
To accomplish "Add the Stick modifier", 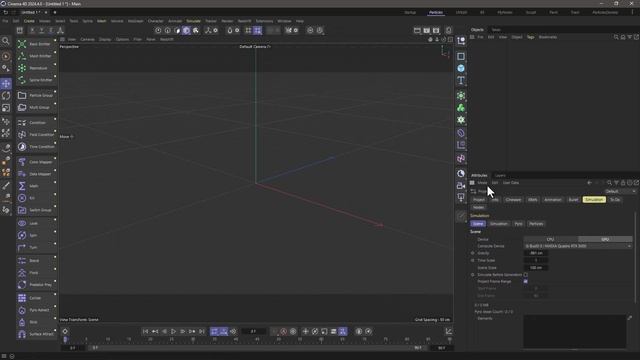I will (36, 322).
